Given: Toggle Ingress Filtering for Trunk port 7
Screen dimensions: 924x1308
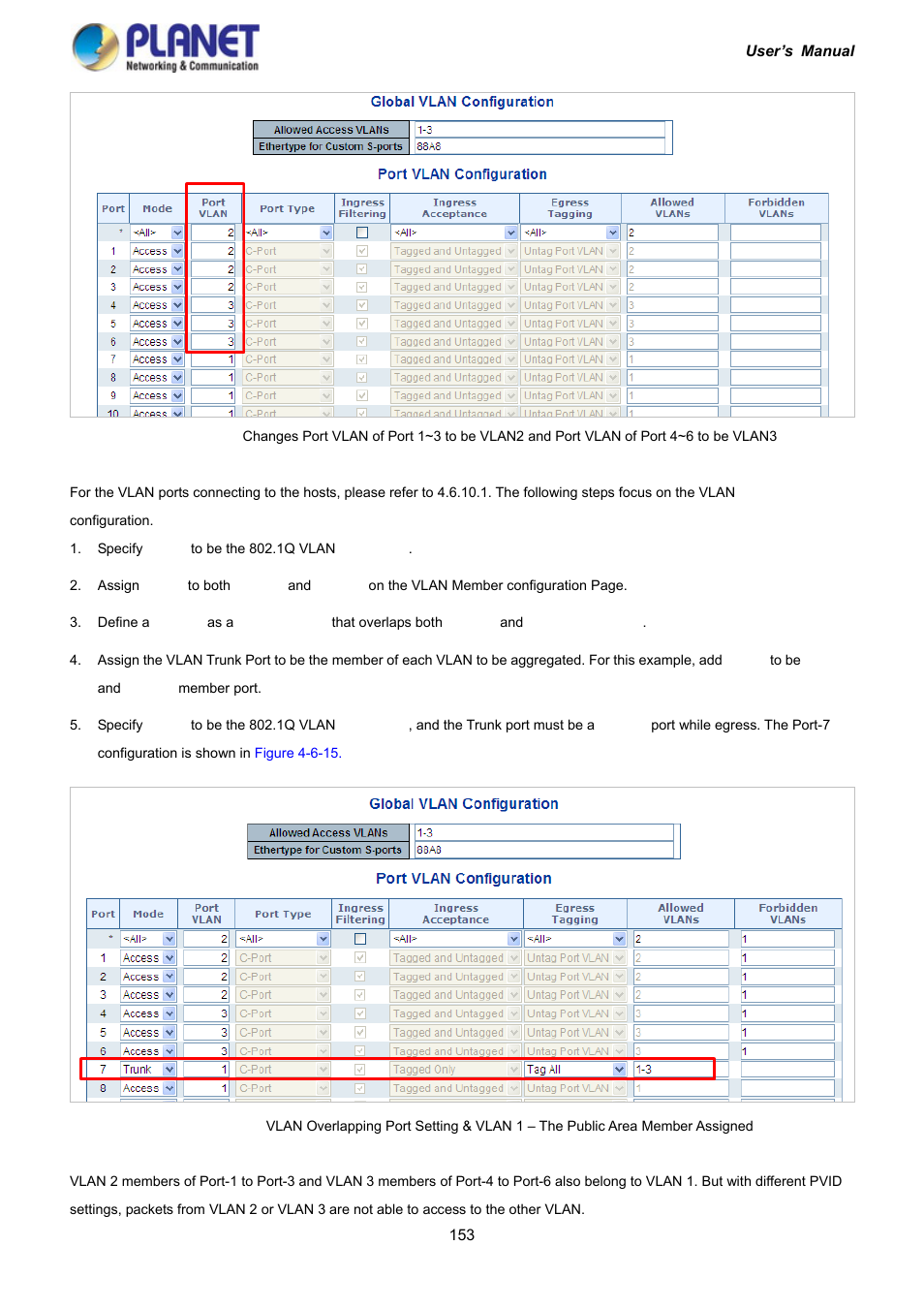Looking at the screenshot, I should (360, 1070).
